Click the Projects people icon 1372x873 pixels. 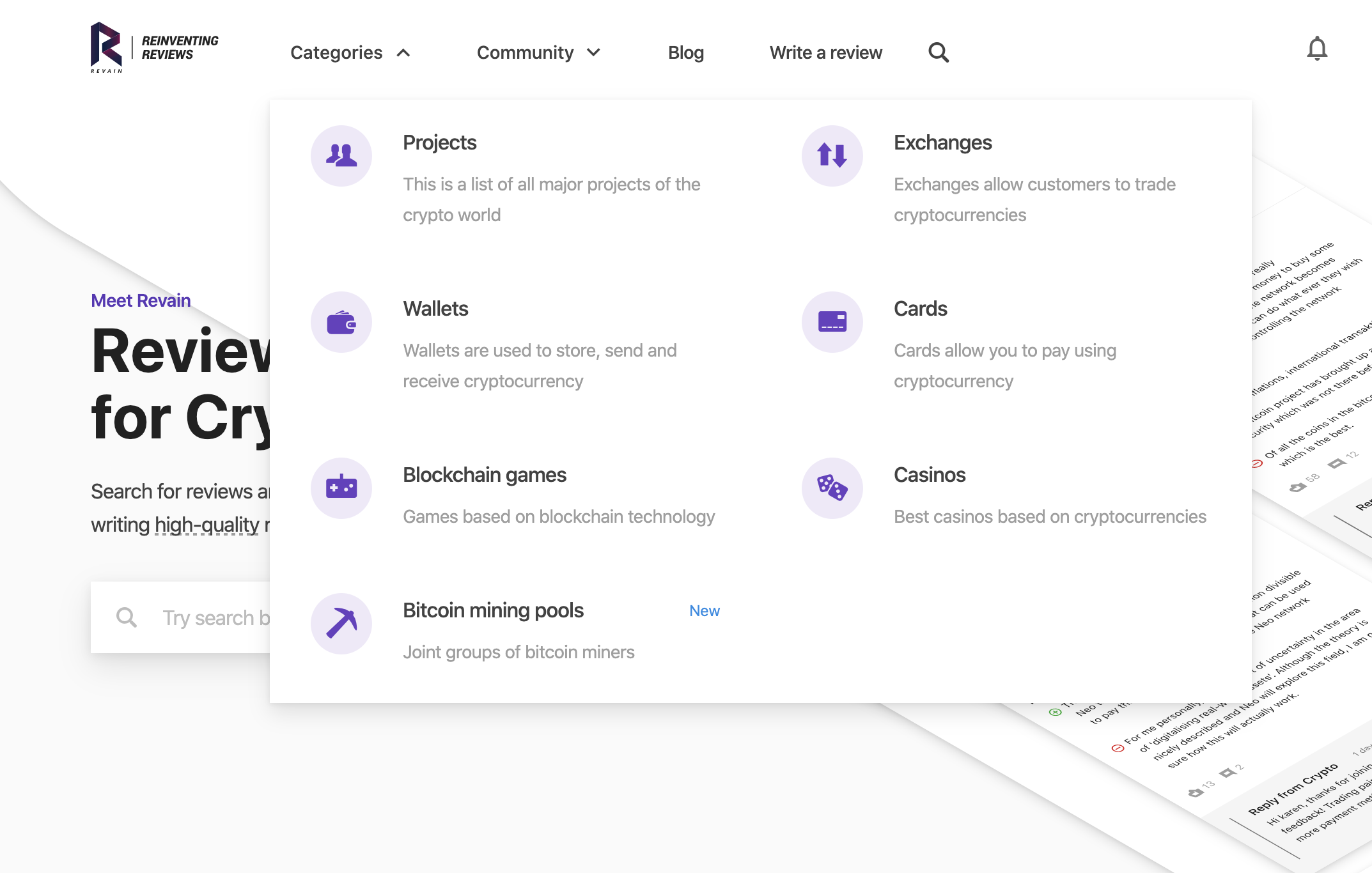[x=341, y=156]
